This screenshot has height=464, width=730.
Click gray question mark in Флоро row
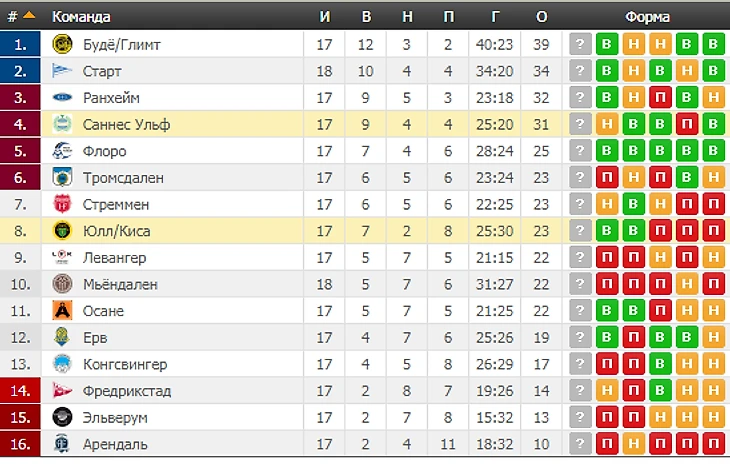pos(580,151)
